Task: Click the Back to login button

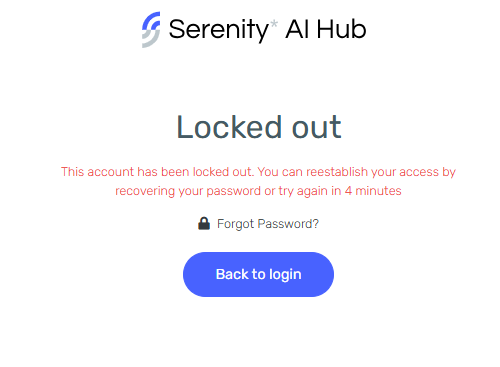Action: (x=258, y=274)
